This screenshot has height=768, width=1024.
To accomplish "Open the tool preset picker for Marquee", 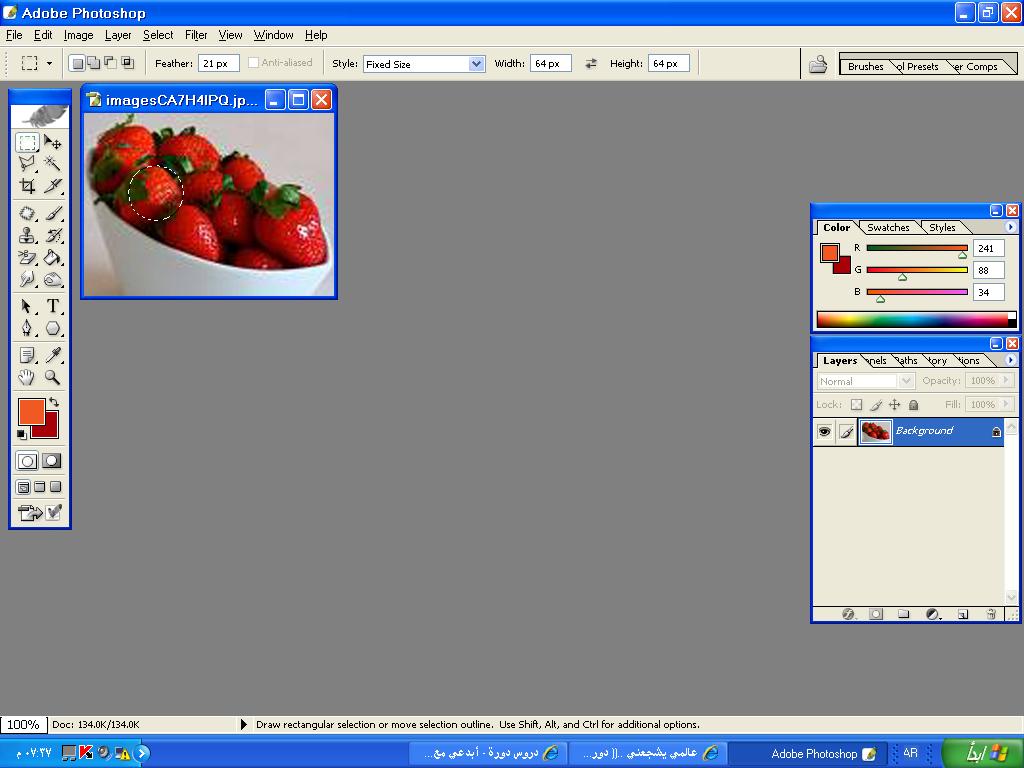I will point(36,63).
